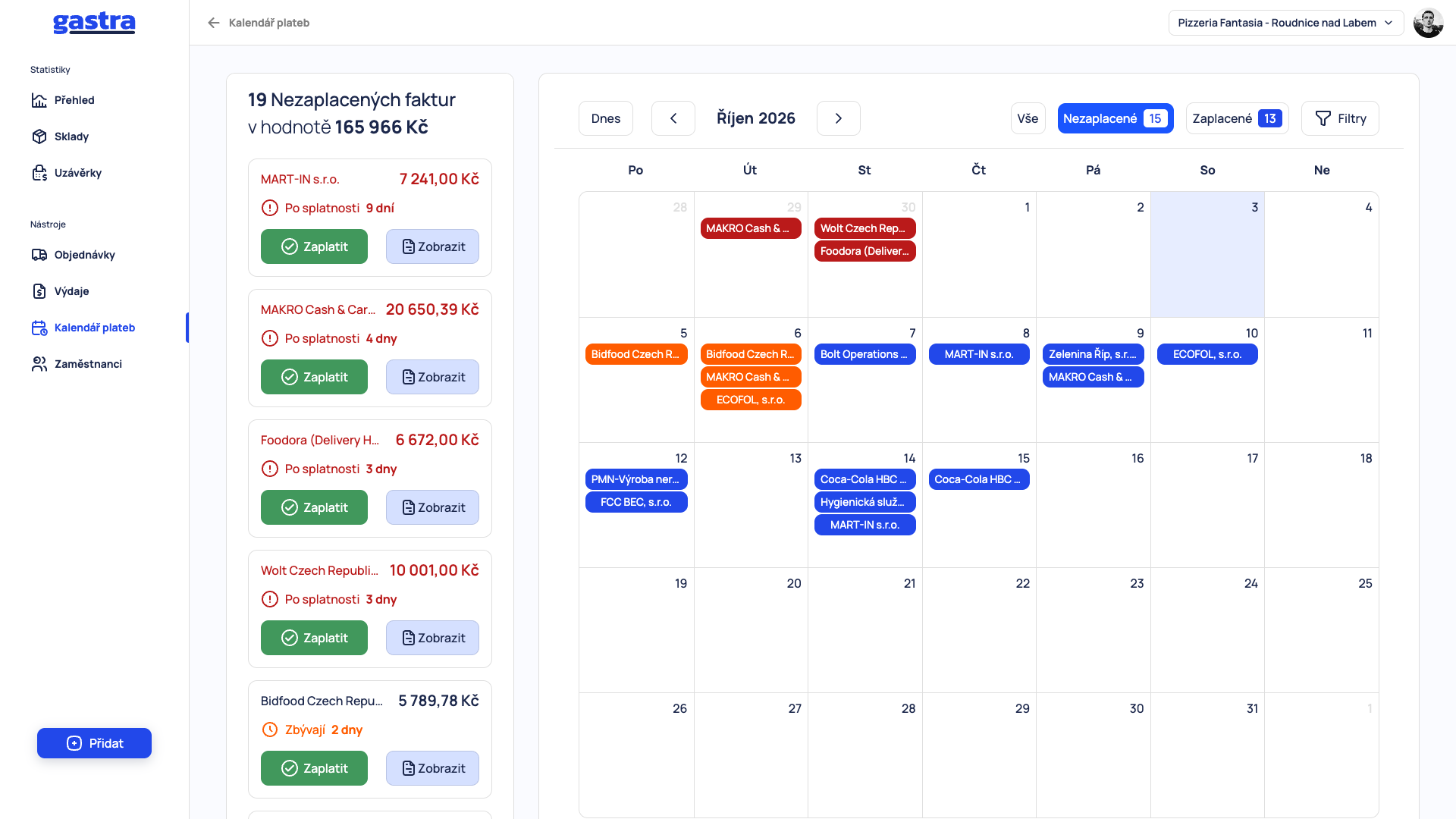The height and width of the screenshot is (819, 1456).
Task: Click the Přidat add button
Action: pyautogui.click(x=94, y=743)
